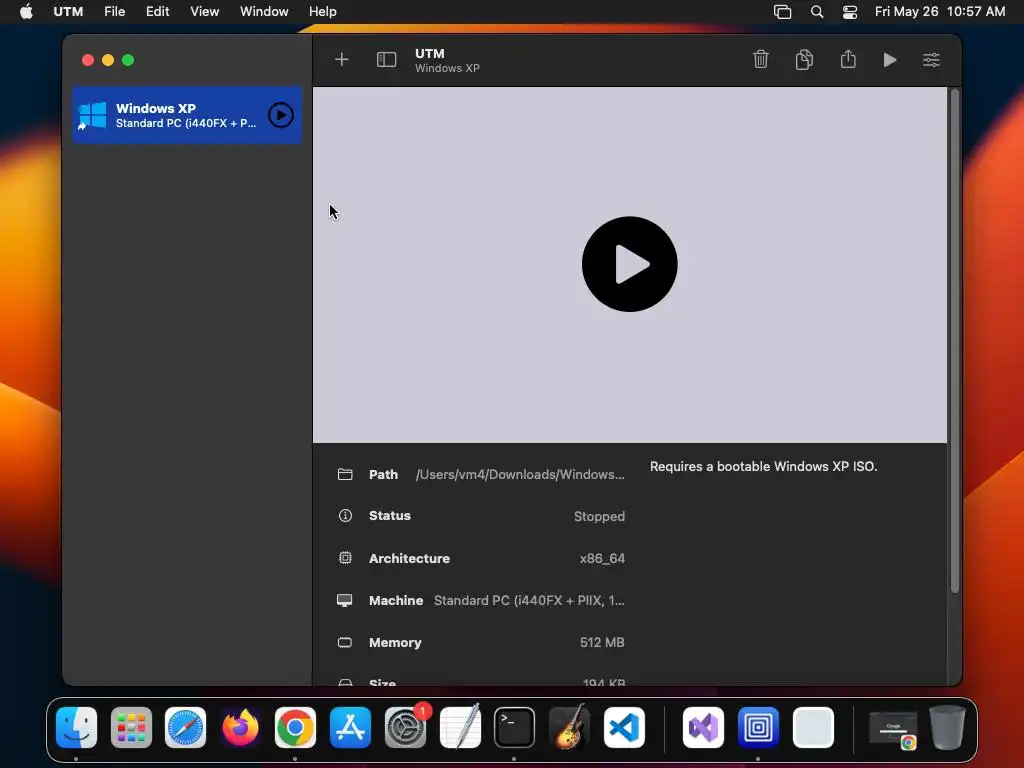1024x768 pixels.
Task: Select Windows XP entry in sidebar
Action: pos(187,115)
